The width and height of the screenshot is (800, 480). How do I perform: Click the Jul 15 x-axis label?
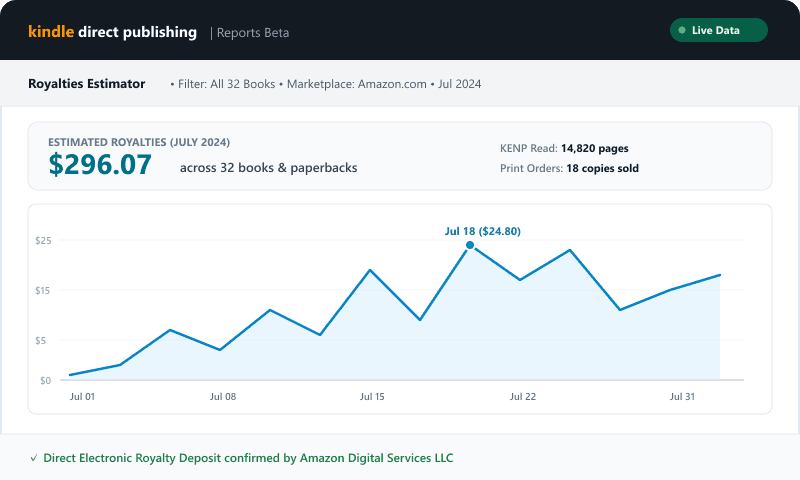pyautogui.click(x=372, y=396)
